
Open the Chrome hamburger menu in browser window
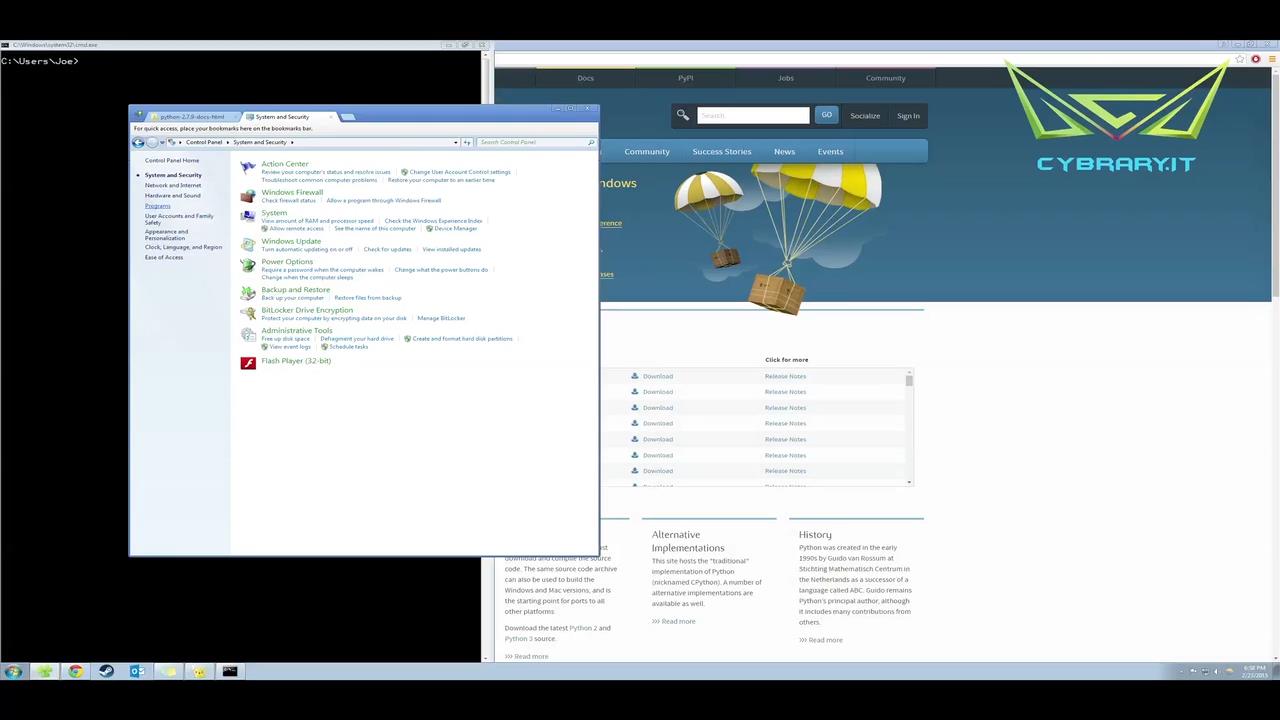pyautogui.click(x=1271, y=59)
